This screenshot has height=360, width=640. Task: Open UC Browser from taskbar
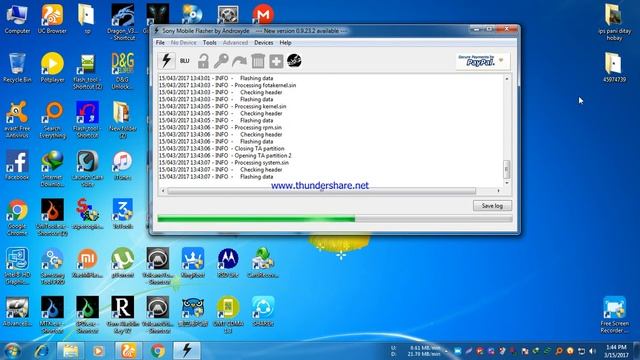pos(128,351)
